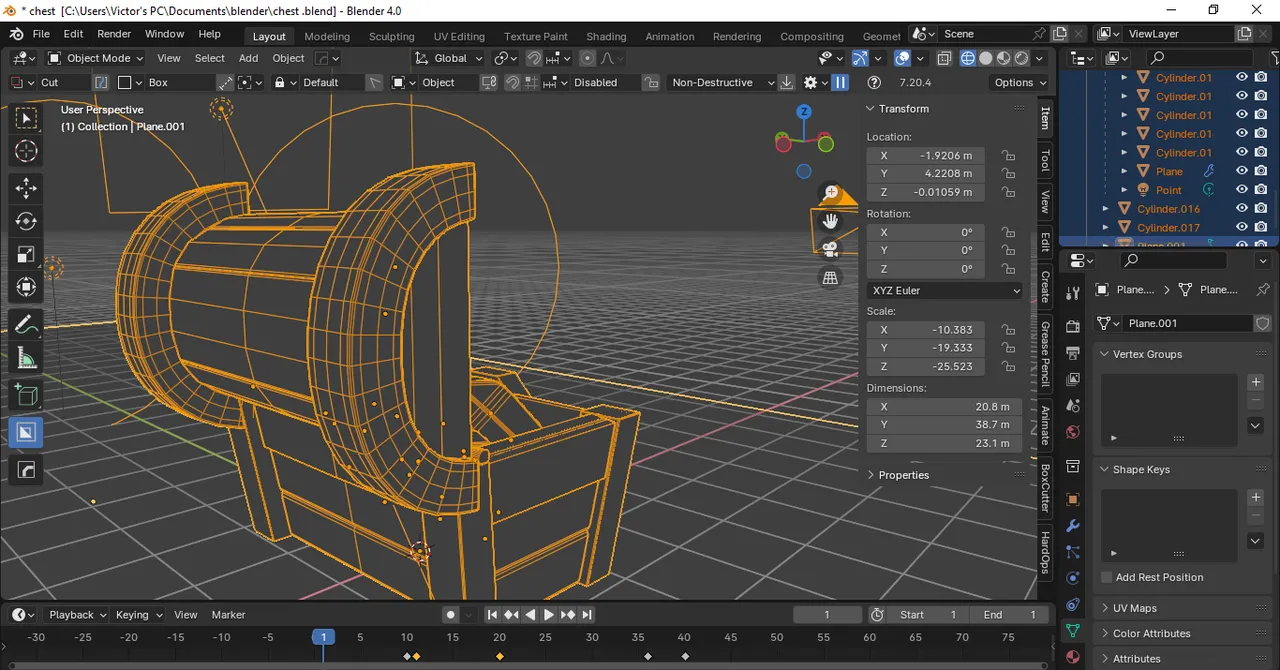Toggle snapping magnet in viewport header
1280x670 pixels.
[x=534, y=58]
